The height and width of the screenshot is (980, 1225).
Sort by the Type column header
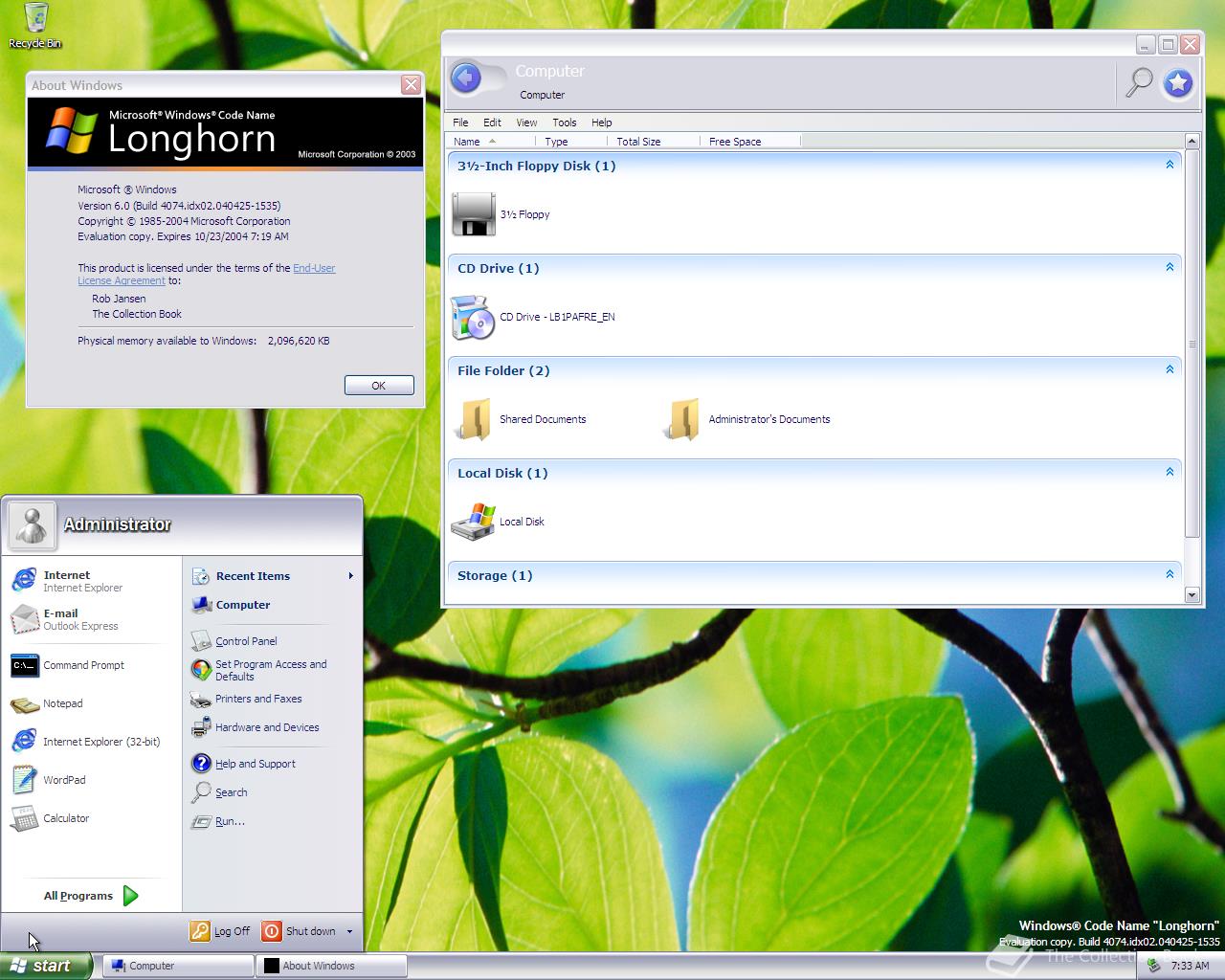(x=573, y=142)
